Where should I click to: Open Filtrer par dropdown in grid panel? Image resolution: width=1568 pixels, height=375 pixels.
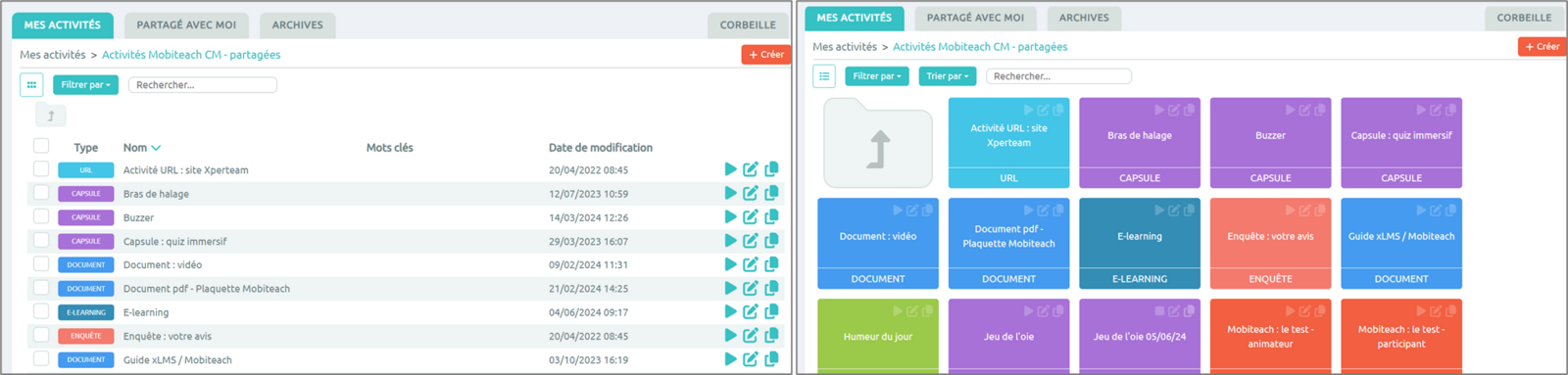877,76
